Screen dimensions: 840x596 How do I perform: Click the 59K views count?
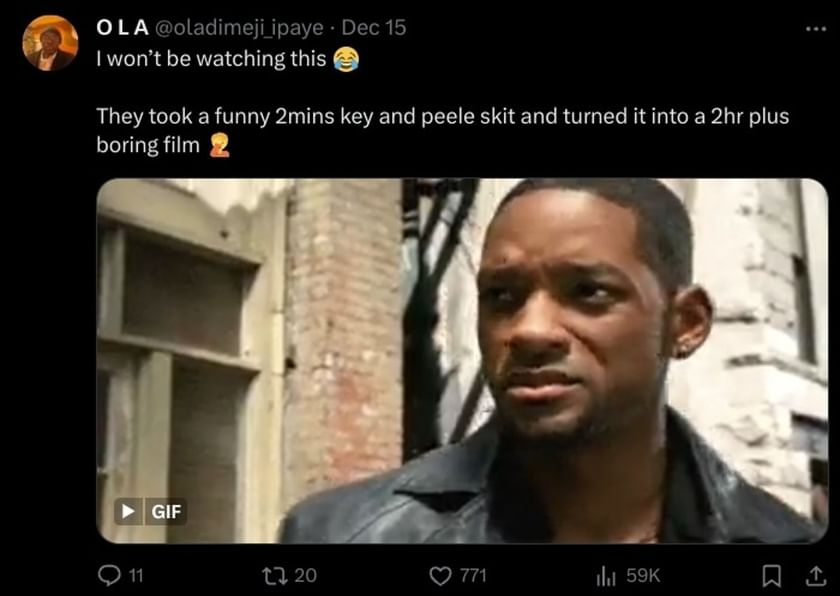[x=643, y=575]
